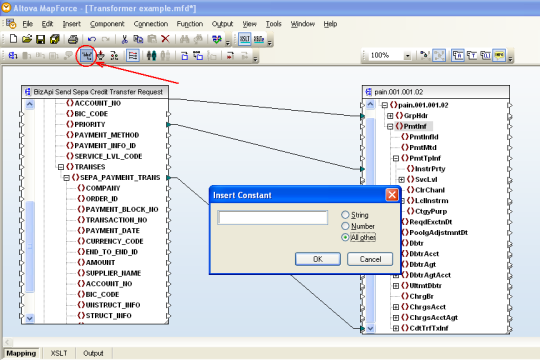Open a file with the folder icon
The width and height of the screenshot is (540, 360).
[27, 39]
